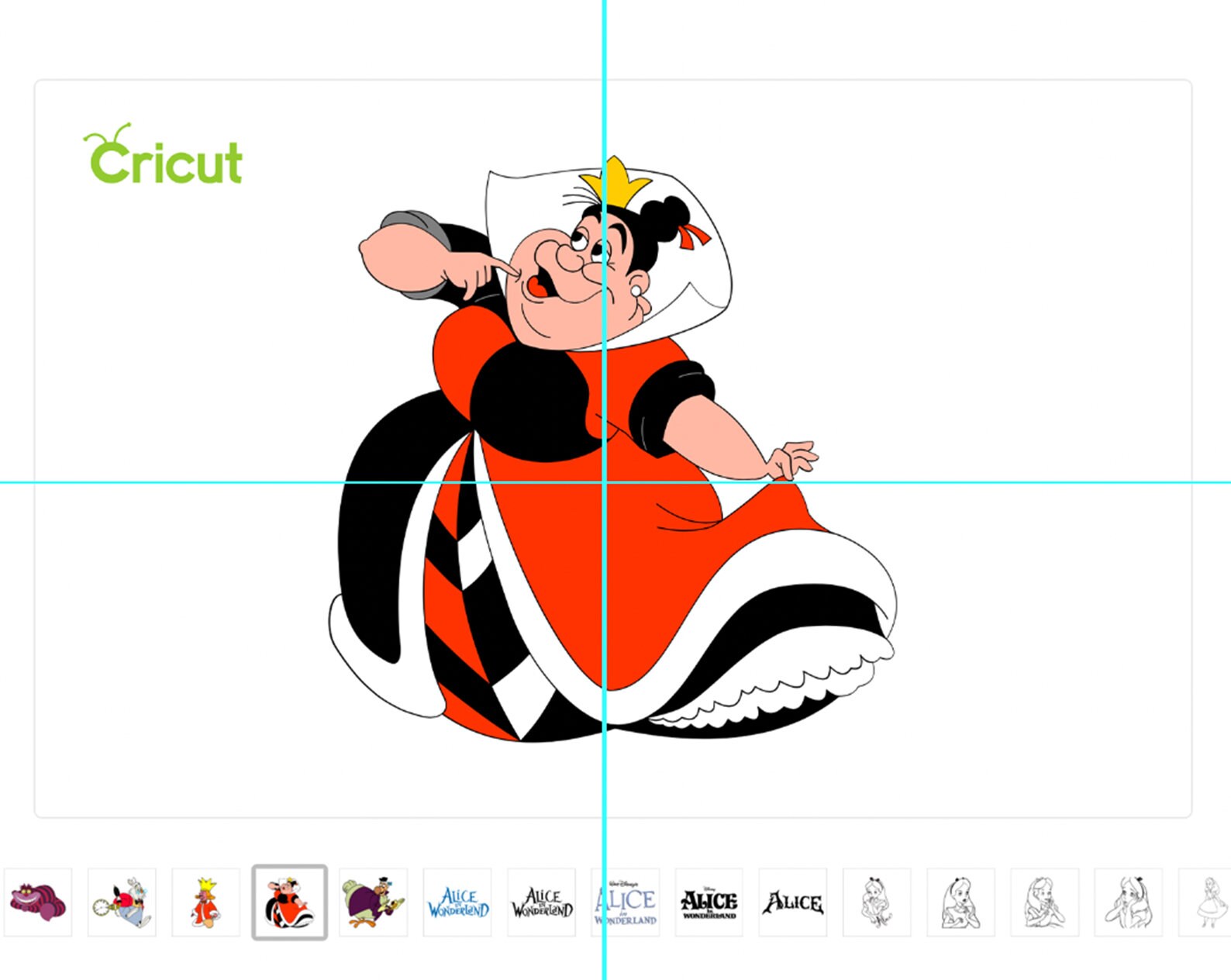The height and width of the screenshot is (980, 1231).
Task: Select the Cheshire Cat thumbnail
Action: point(38,902)
